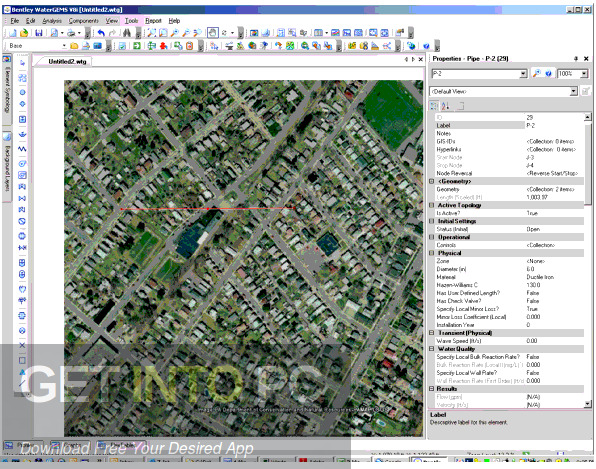Viewport: 596px width, 469px height.
Task: Click the New project icon in toolbar
Action: click(13, 33)
